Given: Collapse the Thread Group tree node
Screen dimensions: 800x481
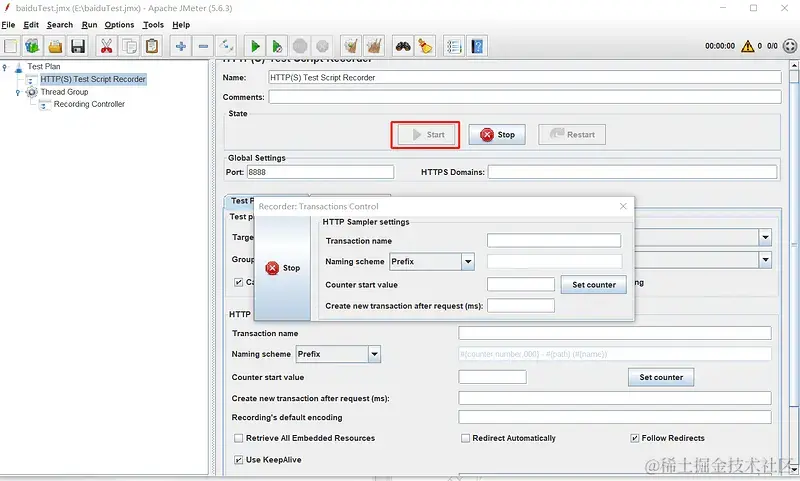Looking at the screenshot, I should (18, 92).
